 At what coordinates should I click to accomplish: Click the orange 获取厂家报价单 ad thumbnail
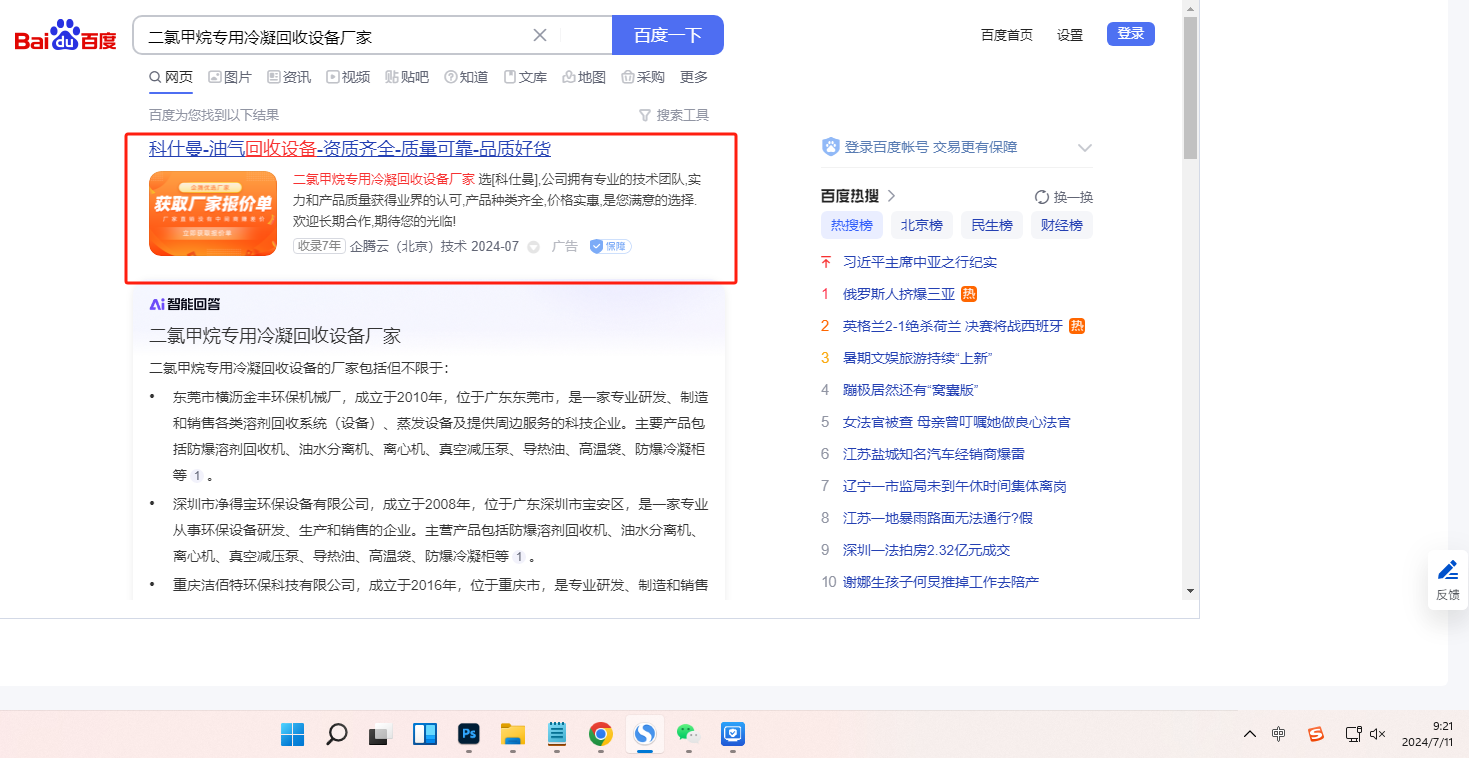tap(213, 213)
